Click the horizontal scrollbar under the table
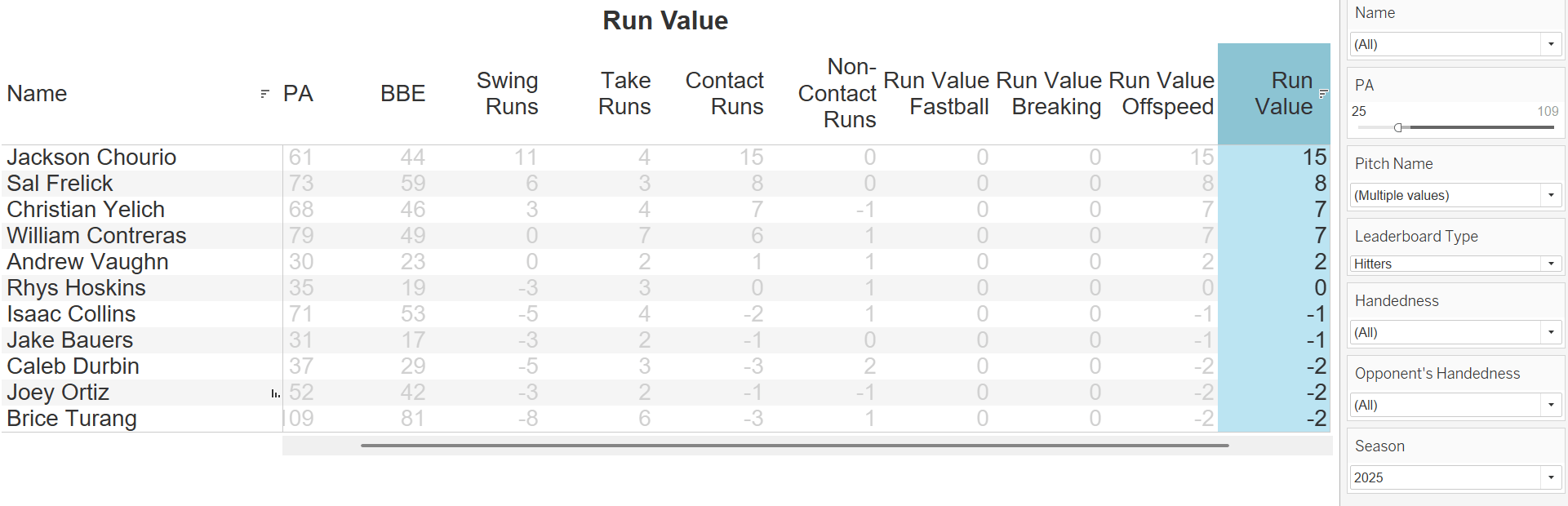 [x=794, y=446]
